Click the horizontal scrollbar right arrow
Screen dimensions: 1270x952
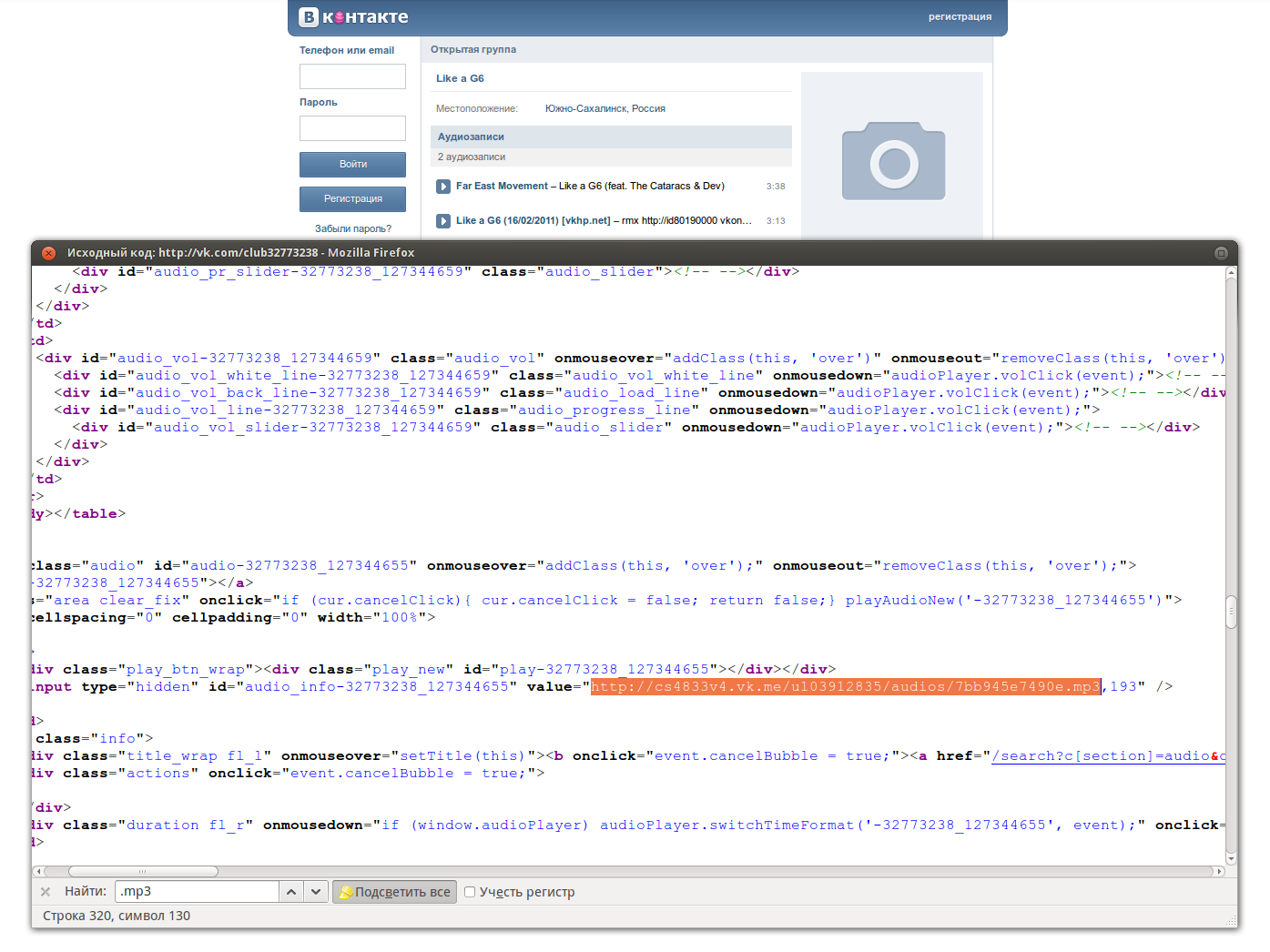click(x=1219, y=872)
